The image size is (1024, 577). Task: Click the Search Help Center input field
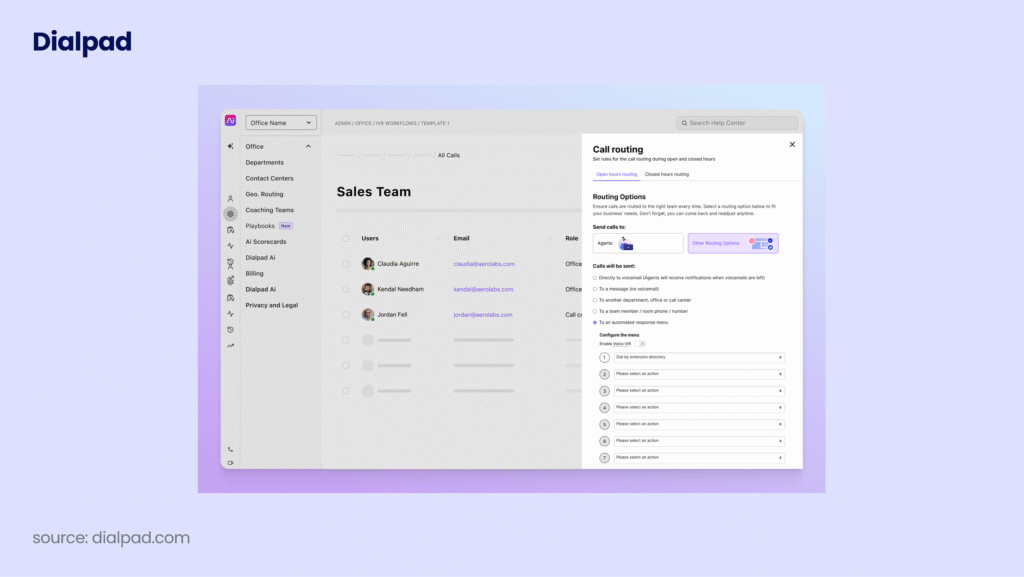click(735, 122)
